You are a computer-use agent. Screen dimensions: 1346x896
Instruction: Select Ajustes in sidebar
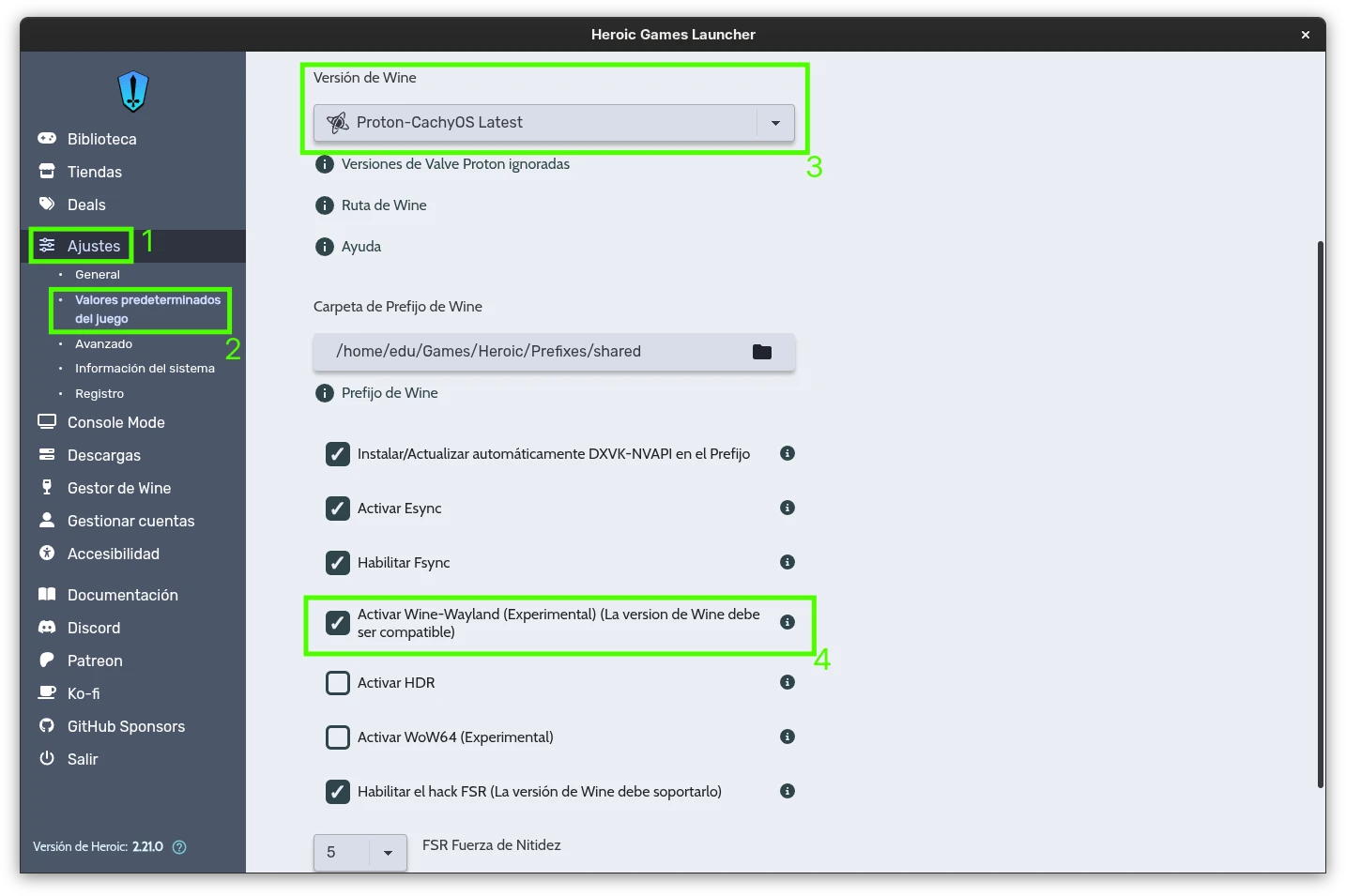click(x=94, y=246)
